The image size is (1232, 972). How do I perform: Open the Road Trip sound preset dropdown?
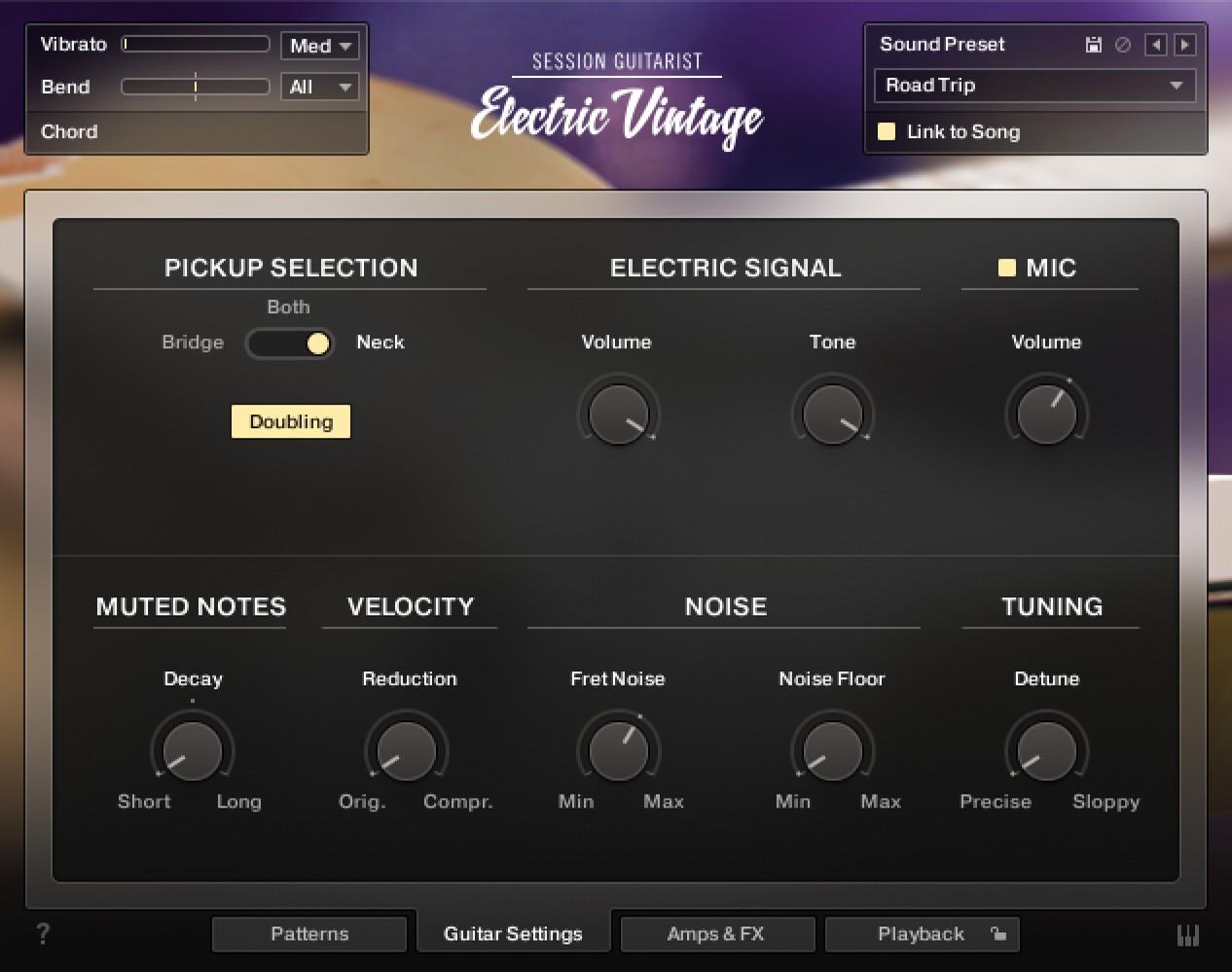pyautogui.click(x=1034, y=86)
